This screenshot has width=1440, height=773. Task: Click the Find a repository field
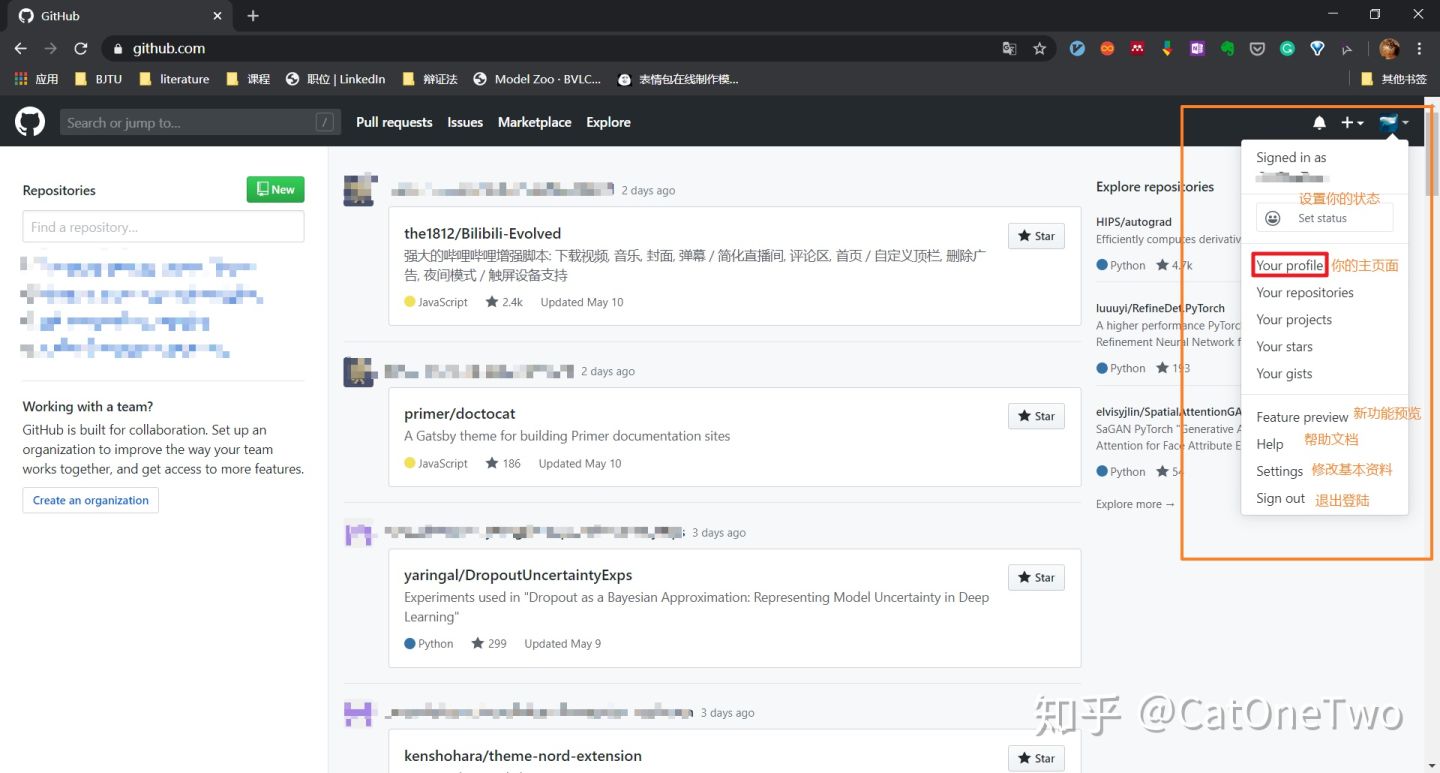click(x=163, y=227)
